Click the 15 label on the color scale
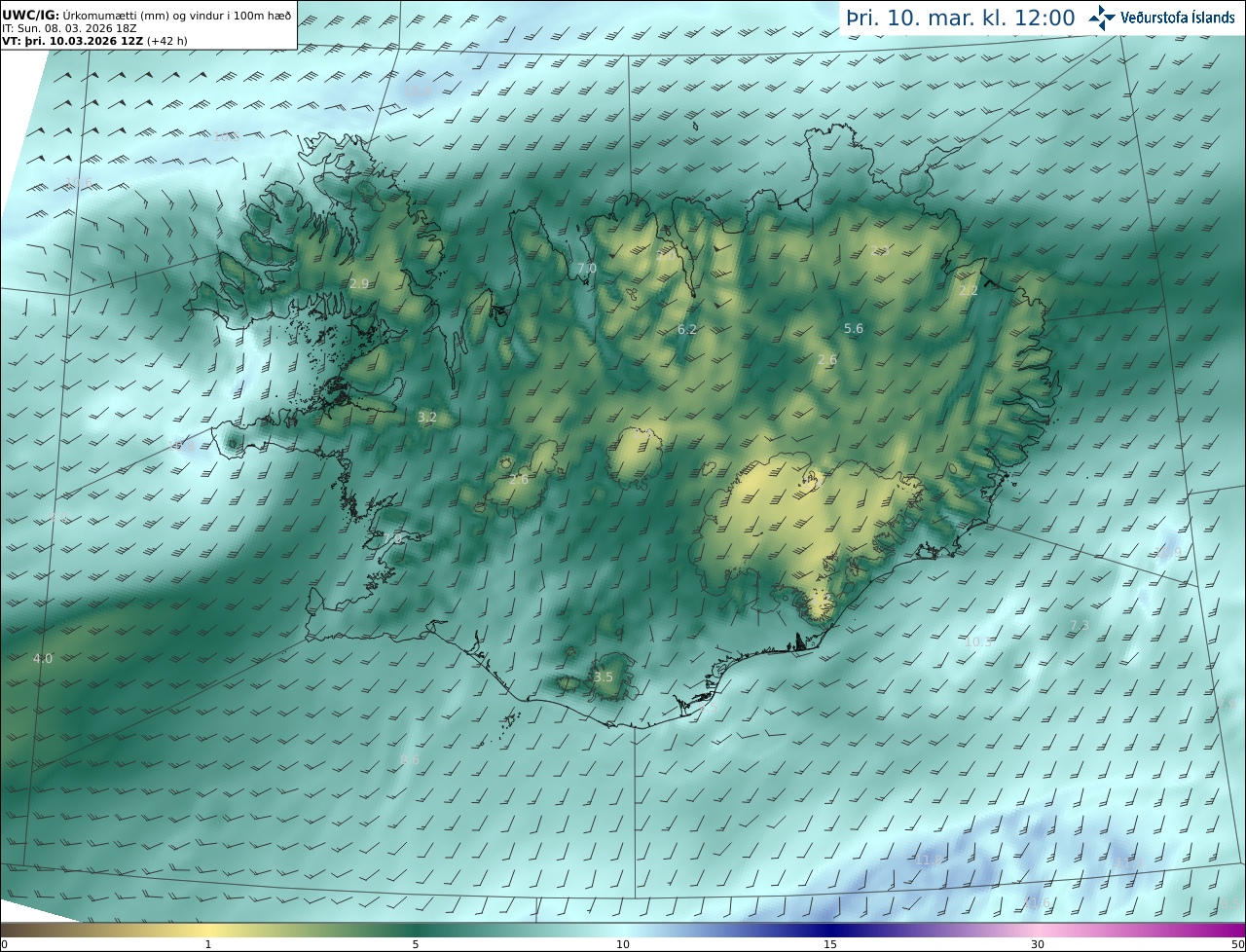This screenshot has height=952, width=1246. click(x=830, y=944)
